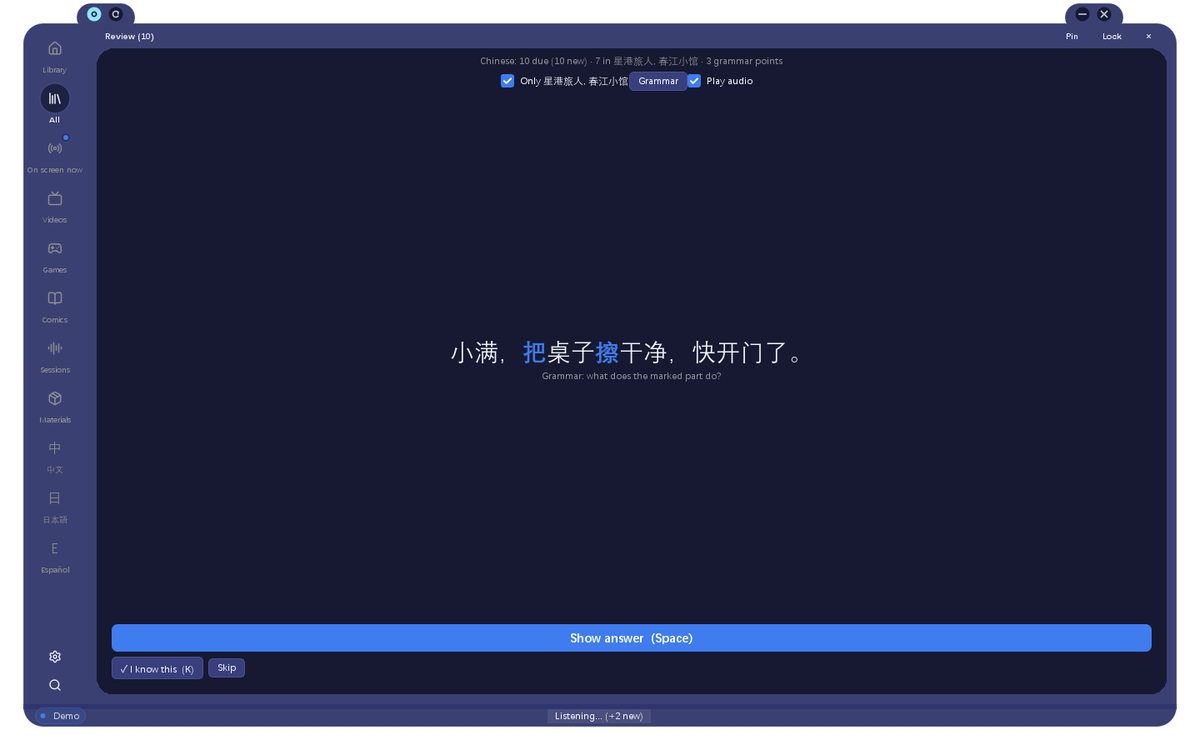This screenshot has height=750, width=1200.
Task: Minimize the window with the dash button
Action: (1082, 14)
